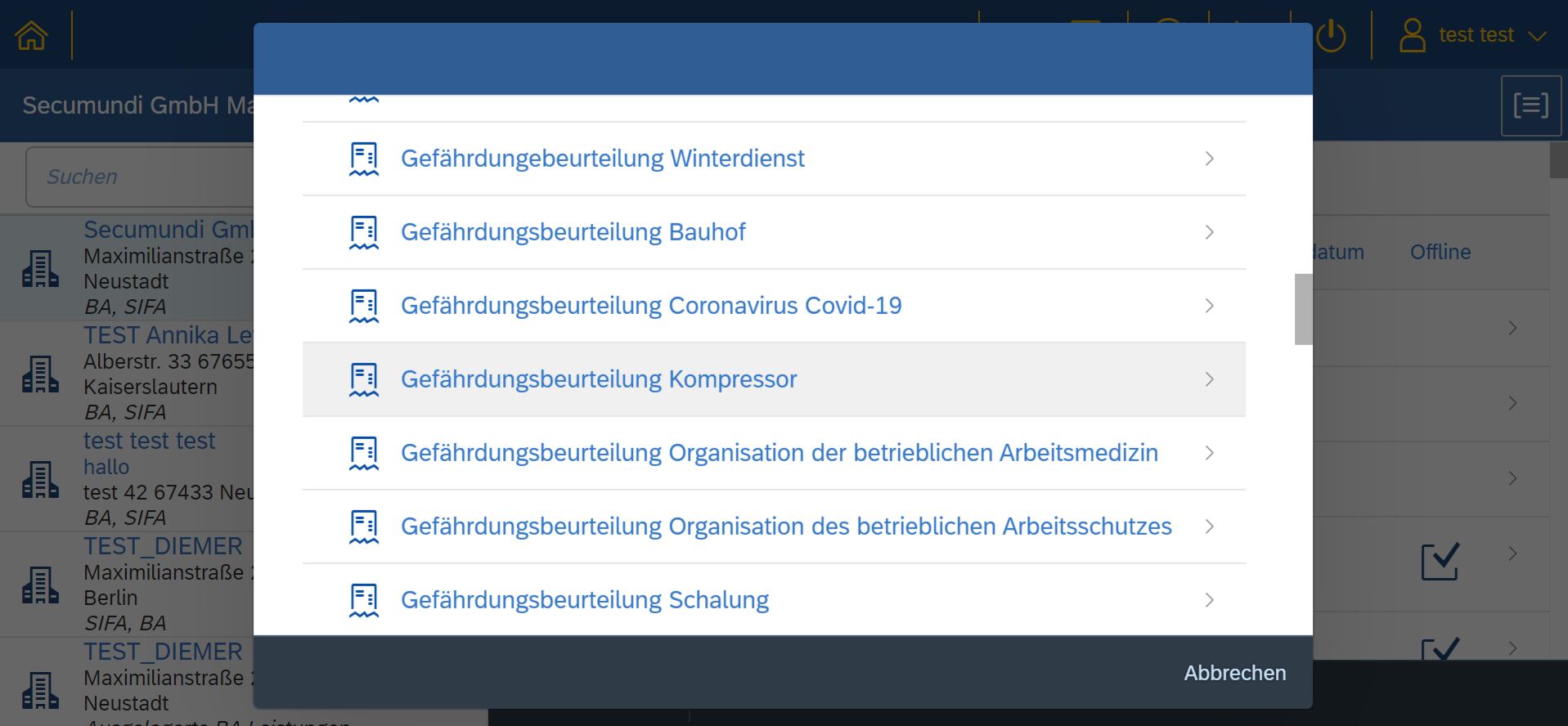Expand chevron for Gefährdungebeurteilung Winterdienst
1568x726 pixels.
[1209, 159]
